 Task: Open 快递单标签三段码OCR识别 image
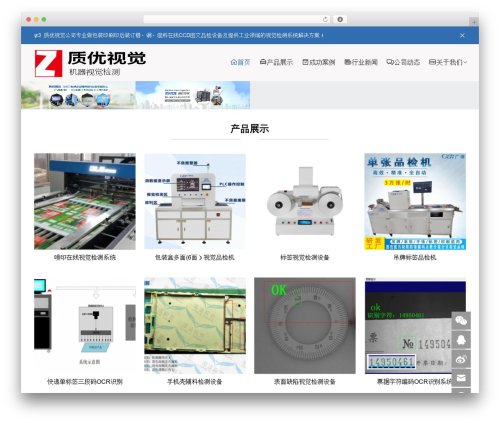pyautogui.click(x=85, y=325)
